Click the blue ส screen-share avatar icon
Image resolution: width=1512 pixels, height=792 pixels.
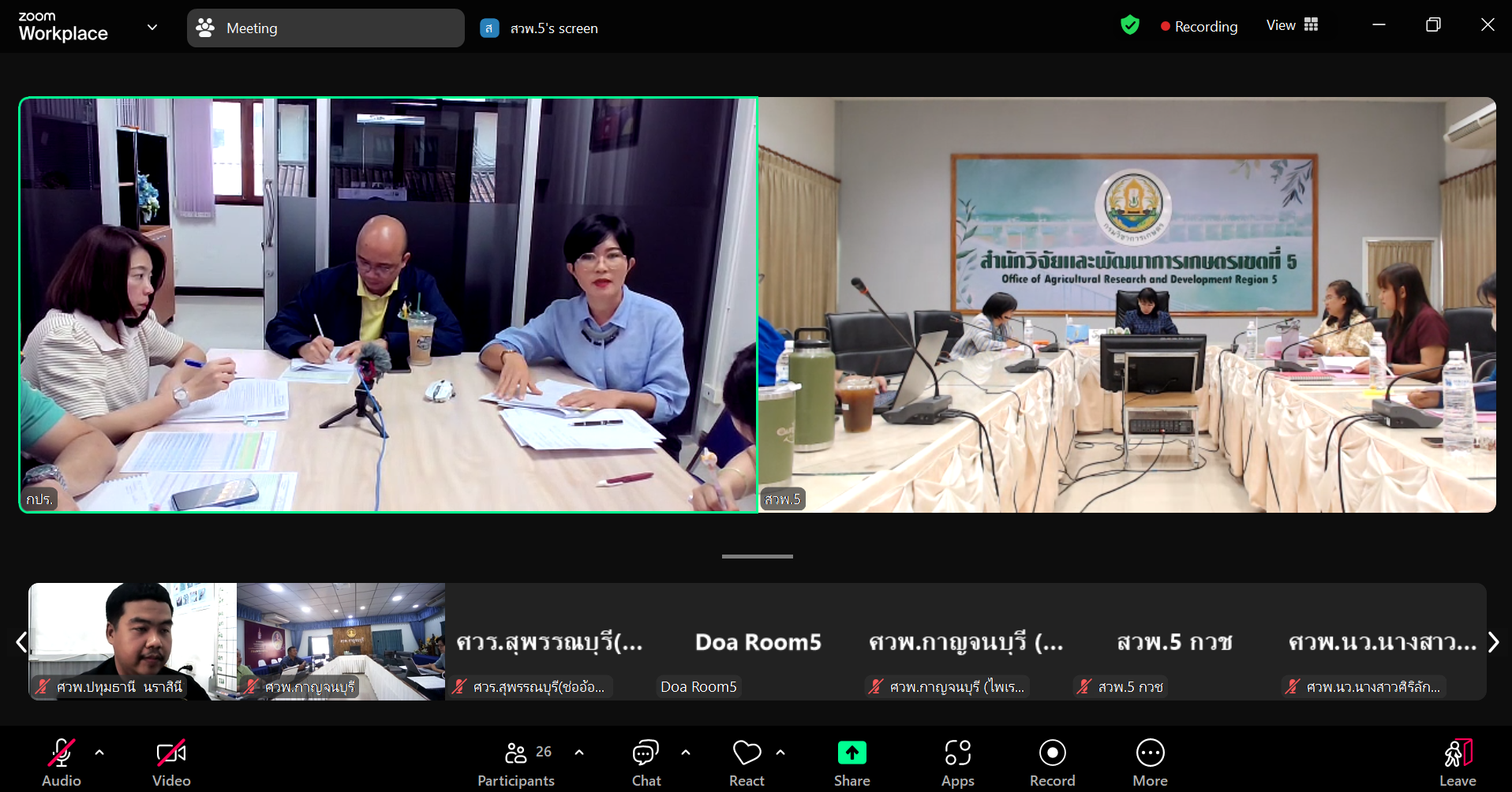point(489,28)
